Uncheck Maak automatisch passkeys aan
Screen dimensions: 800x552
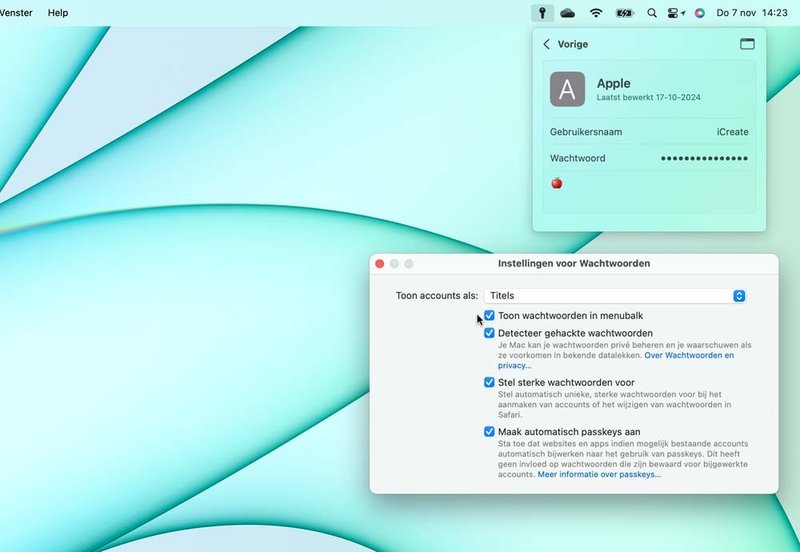point(489,432)
